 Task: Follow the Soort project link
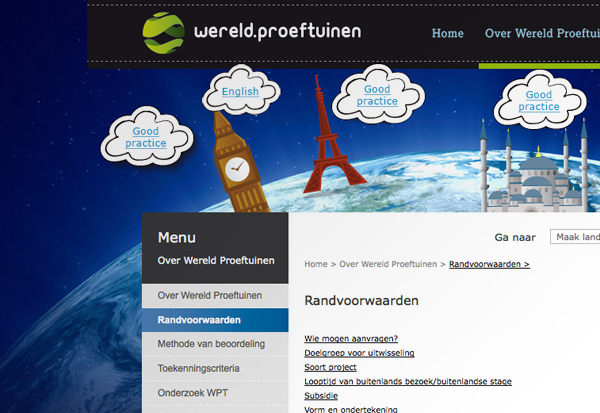click(330, 367)
